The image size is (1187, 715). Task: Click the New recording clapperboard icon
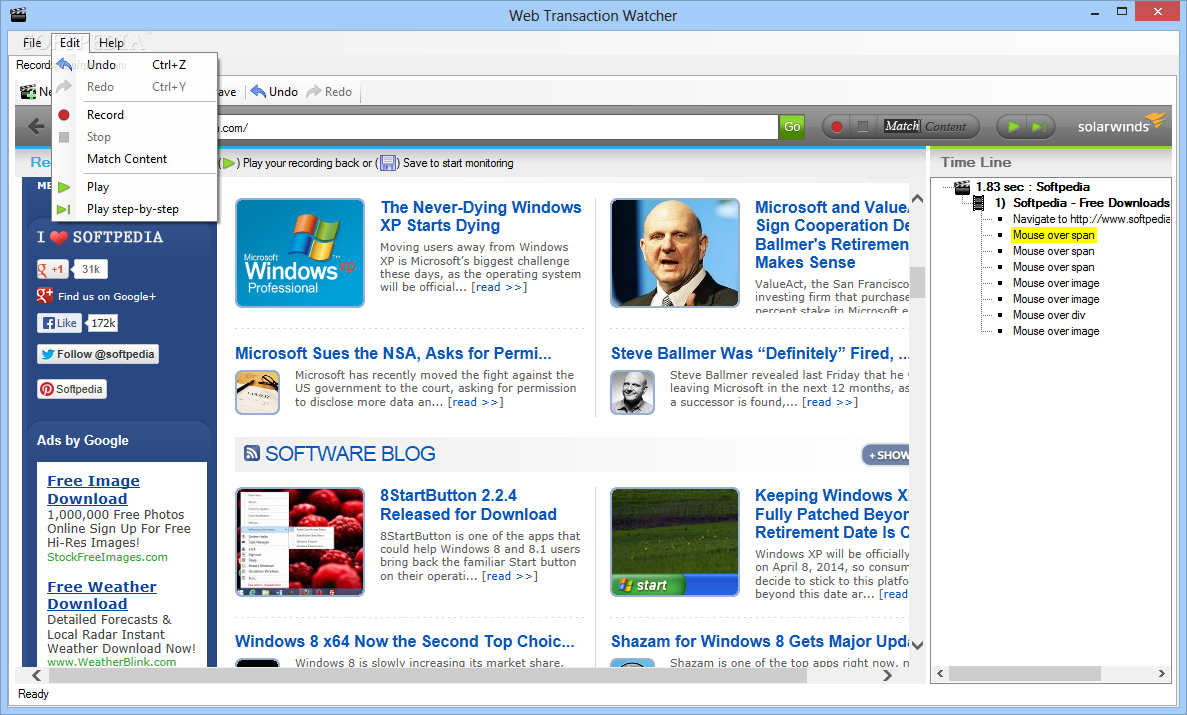(28, 92)
